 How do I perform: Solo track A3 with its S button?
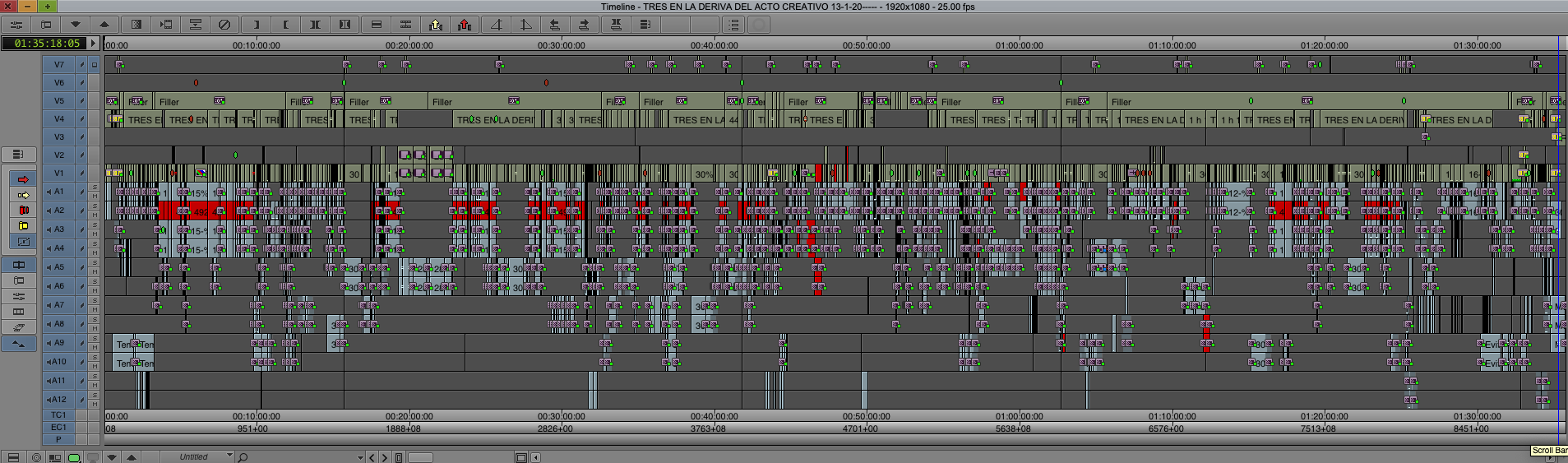(x=95, y=225)
